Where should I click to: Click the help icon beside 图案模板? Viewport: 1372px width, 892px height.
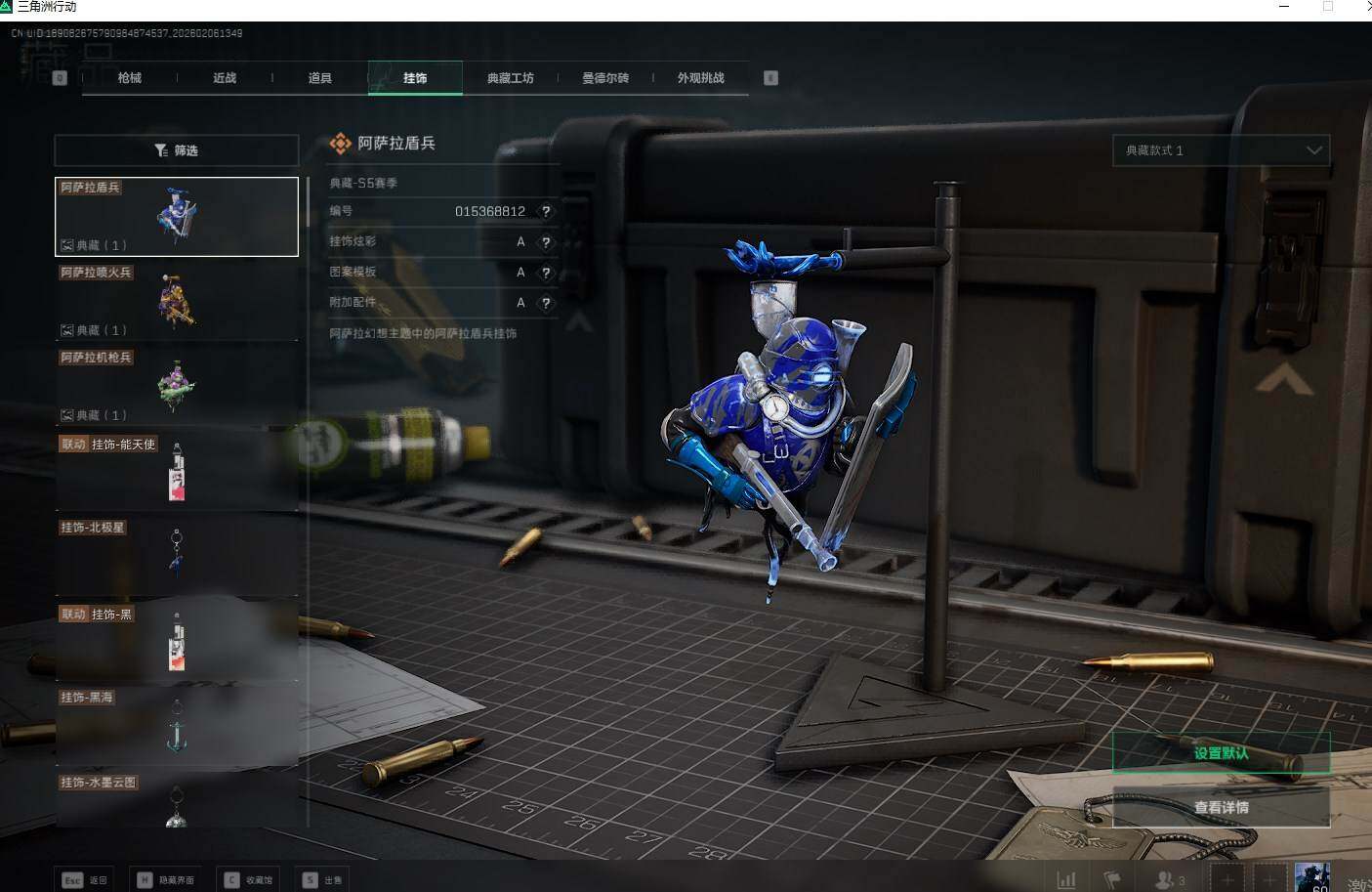pos(546,273)
